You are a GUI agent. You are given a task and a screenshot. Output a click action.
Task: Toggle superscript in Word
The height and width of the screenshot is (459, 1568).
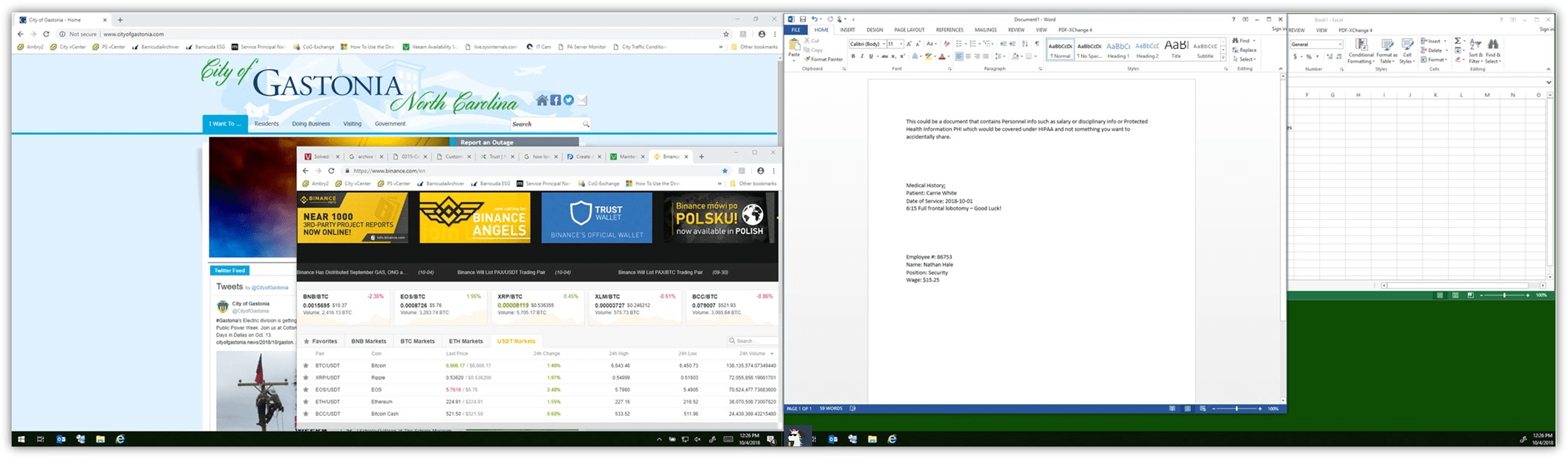pyautogui.click(x=902, y=56)
